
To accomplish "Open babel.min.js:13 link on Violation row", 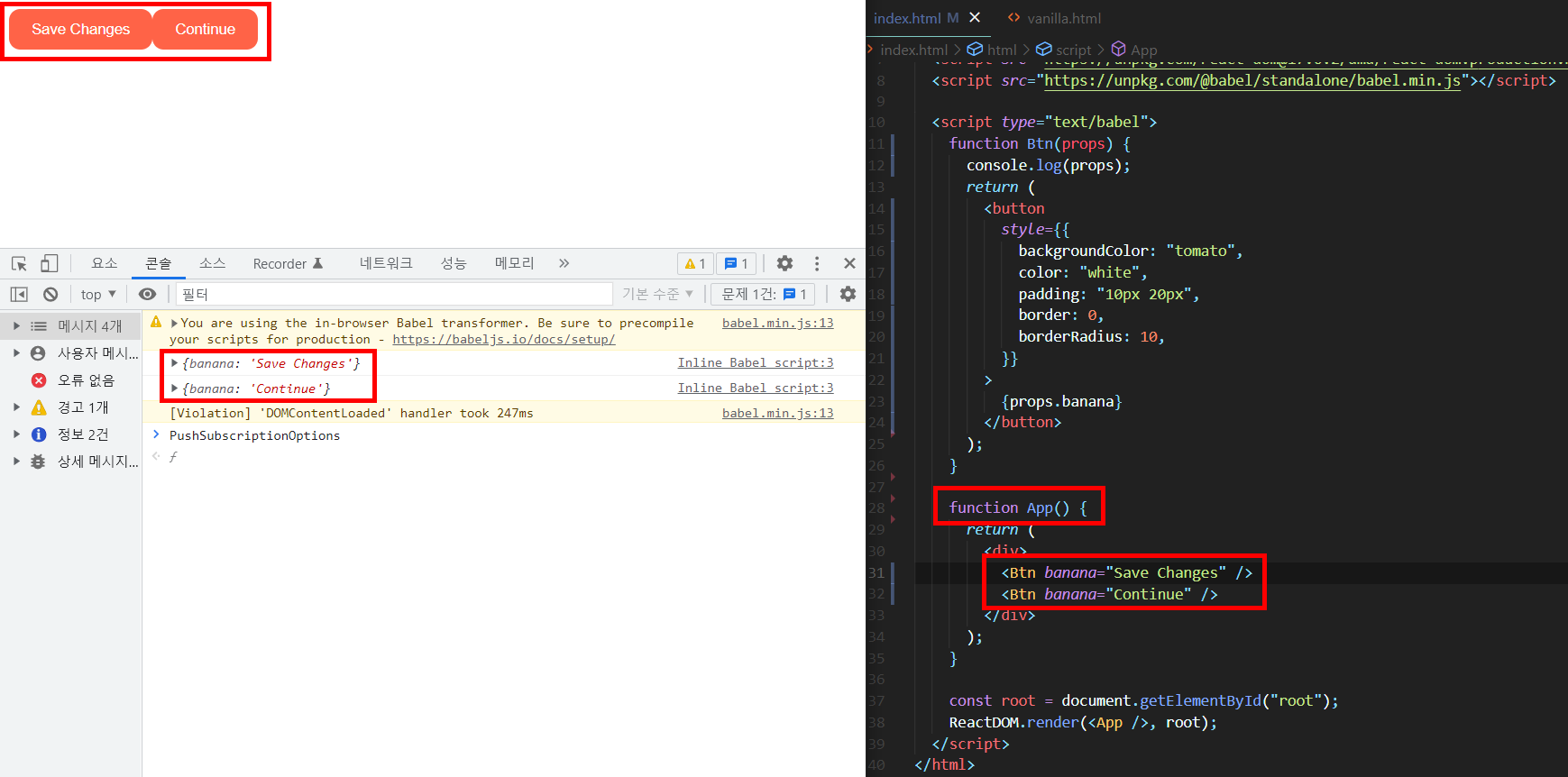I will point(777,413).
